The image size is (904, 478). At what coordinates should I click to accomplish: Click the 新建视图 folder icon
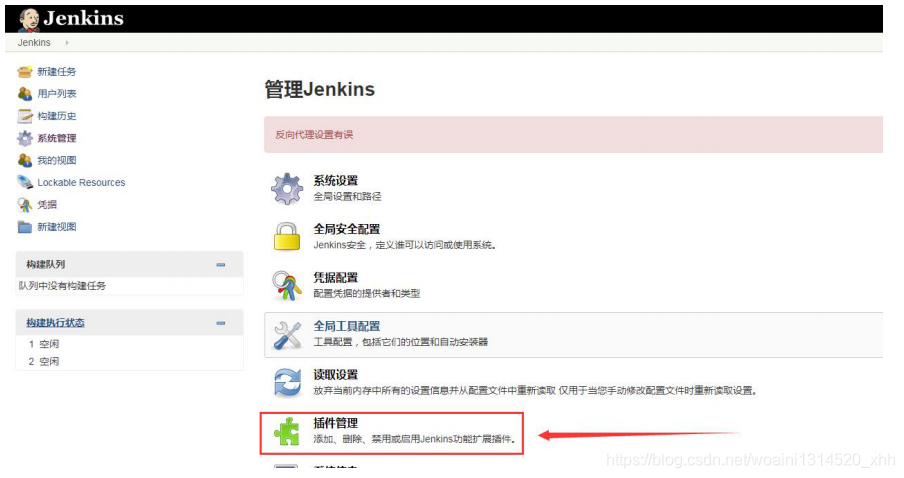click(25, 227)
